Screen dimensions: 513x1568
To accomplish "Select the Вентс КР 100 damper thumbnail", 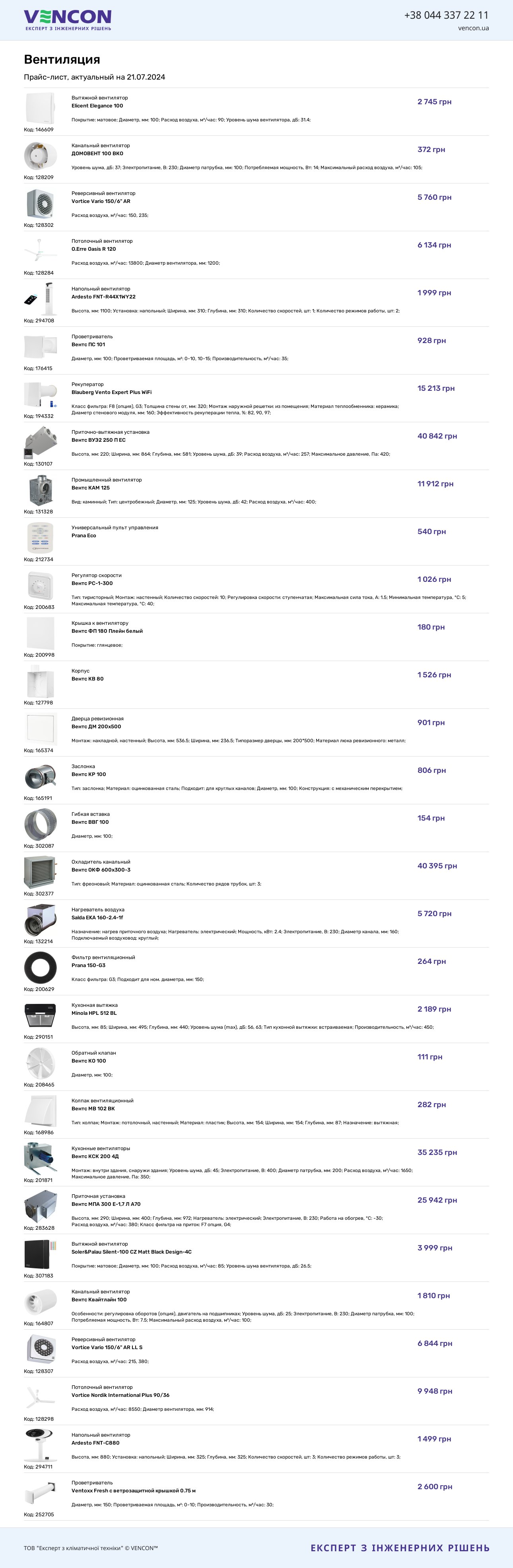I will pyautogui.click(x=40, y=777).
